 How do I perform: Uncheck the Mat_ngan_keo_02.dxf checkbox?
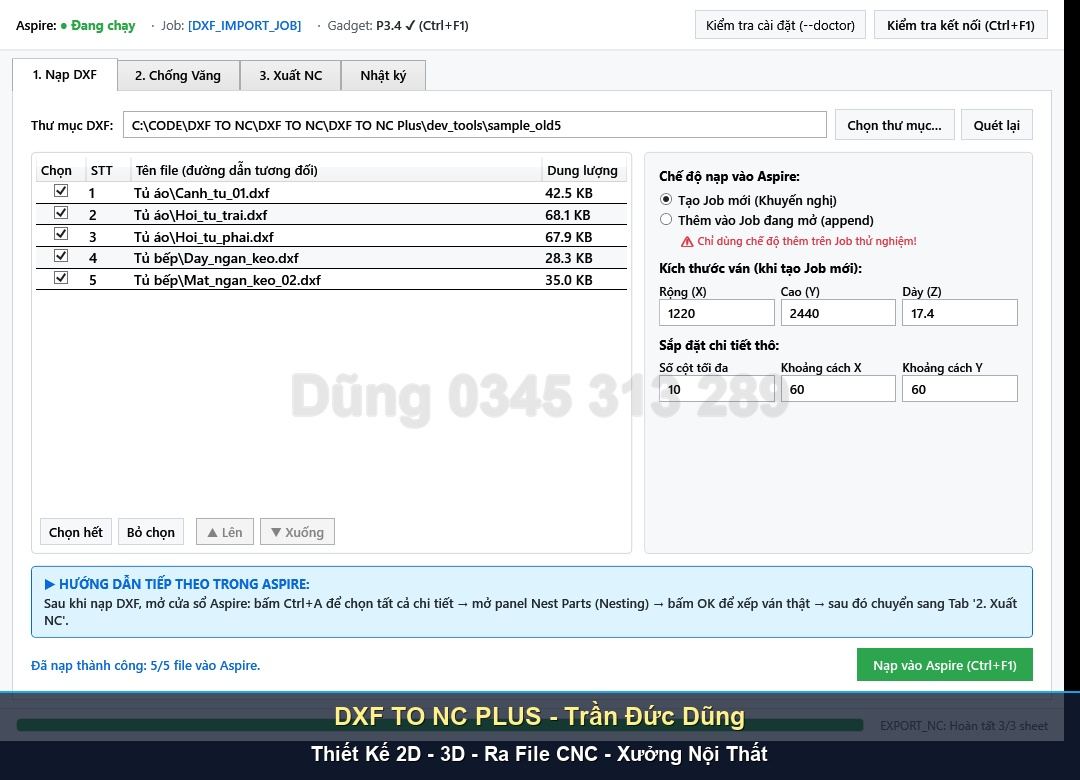point(61,278)
